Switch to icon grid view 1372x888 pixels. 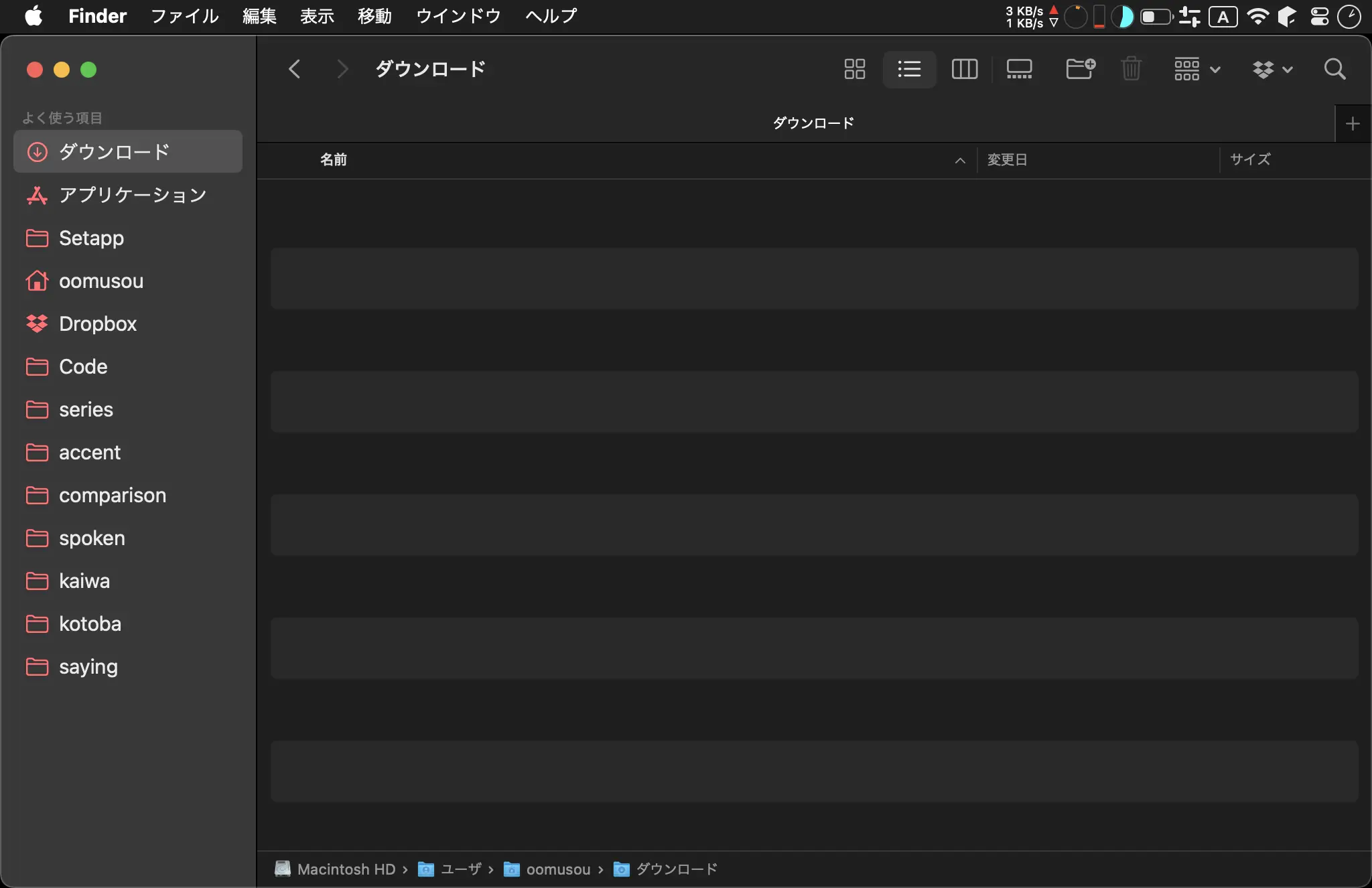click(x=854, y=69)
